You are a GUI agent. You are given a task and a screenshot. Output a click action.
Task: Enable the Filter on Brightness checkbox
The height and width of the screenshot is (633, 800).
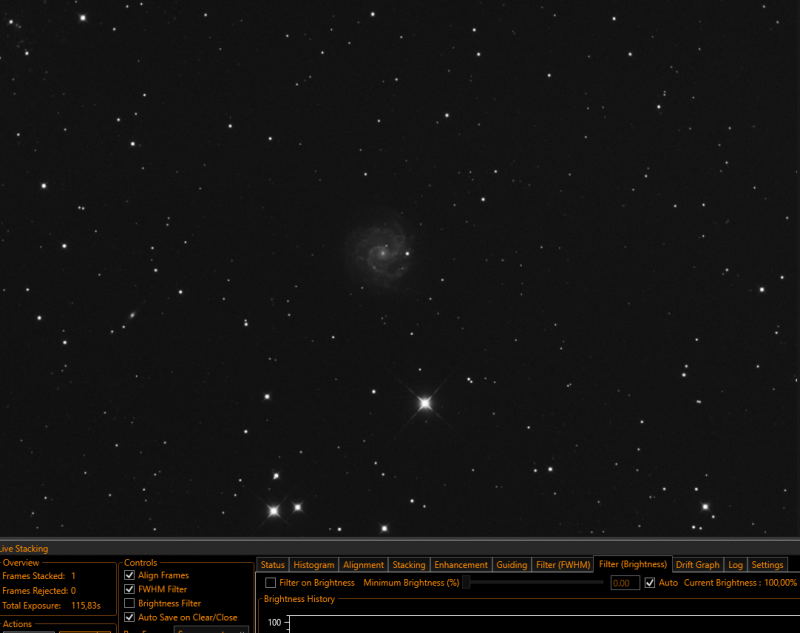coord(270,583)
